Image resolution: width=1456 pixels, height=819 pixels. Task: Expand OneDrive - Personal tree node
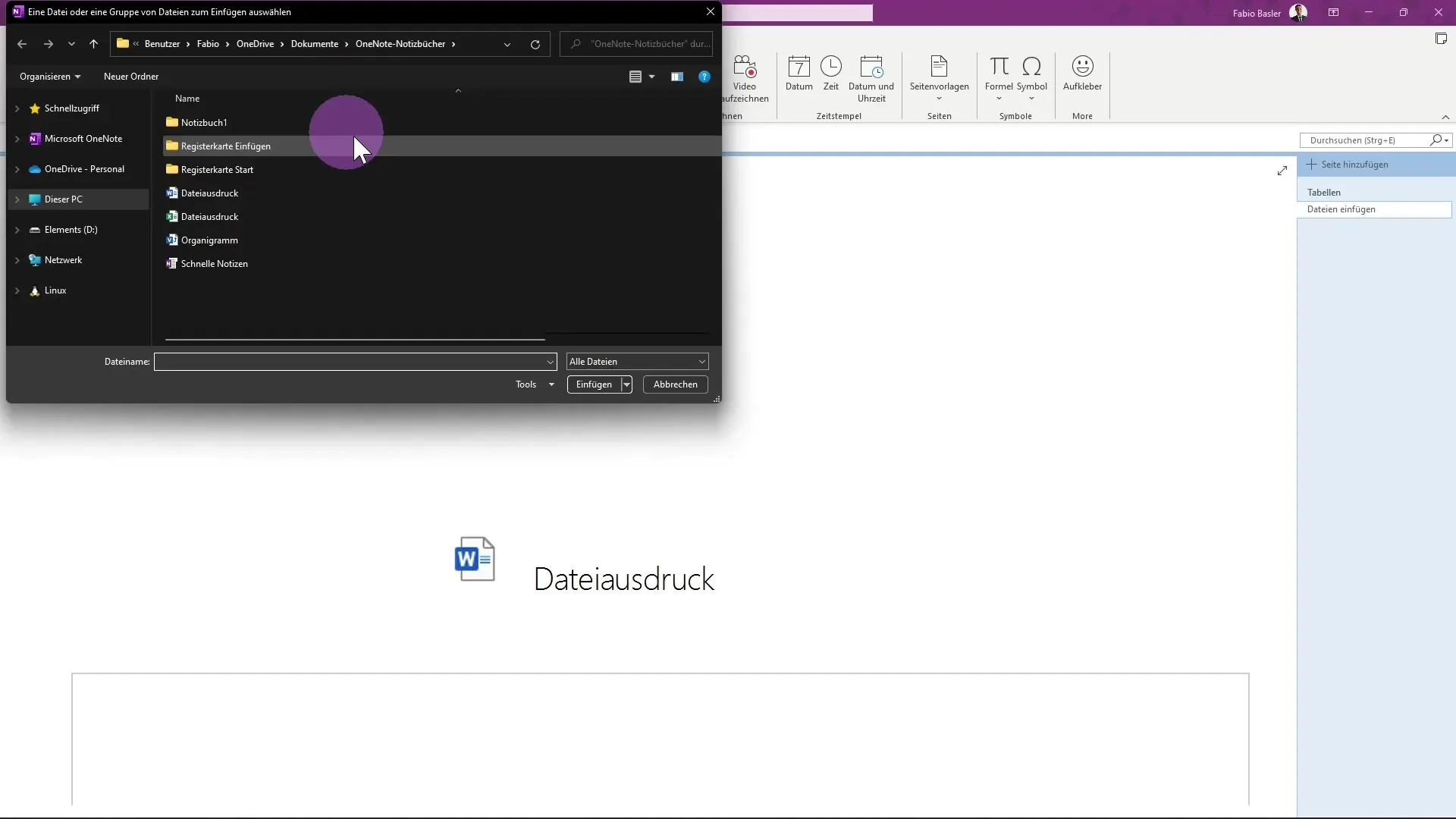[x=17, y=169]
